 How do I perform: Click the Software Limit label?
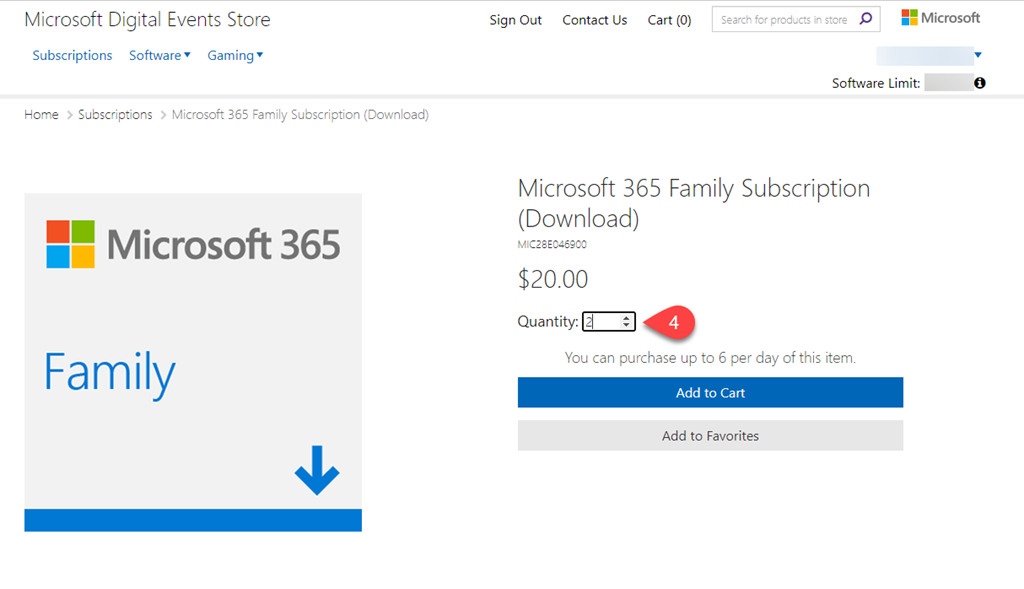tap(876, 83)
